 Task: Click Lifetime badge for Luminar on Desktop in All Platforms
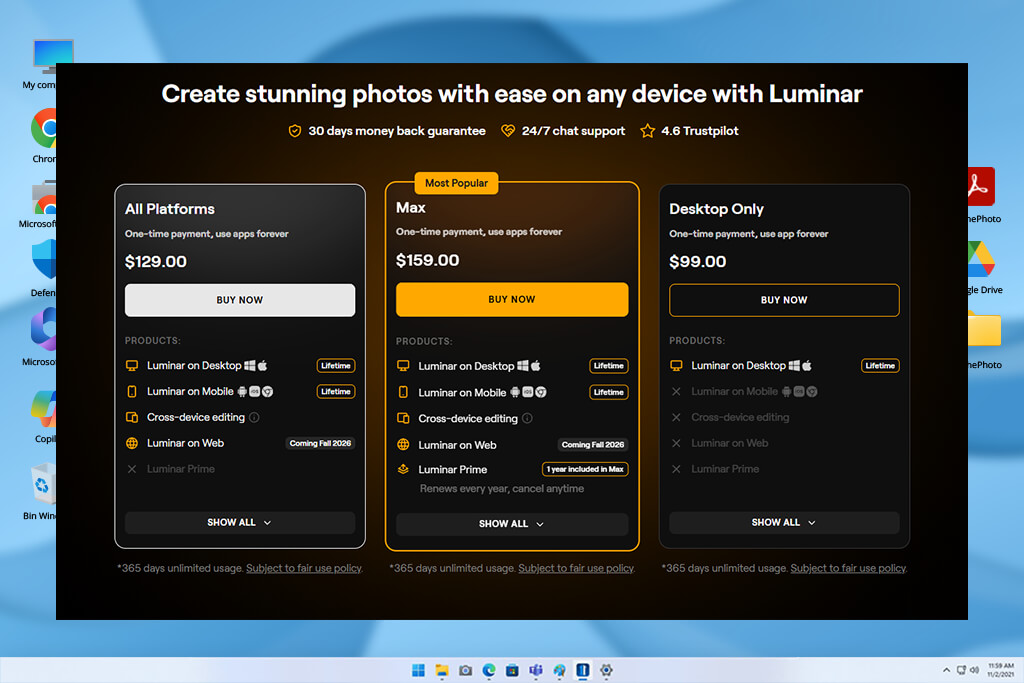[x=336, y=366]
